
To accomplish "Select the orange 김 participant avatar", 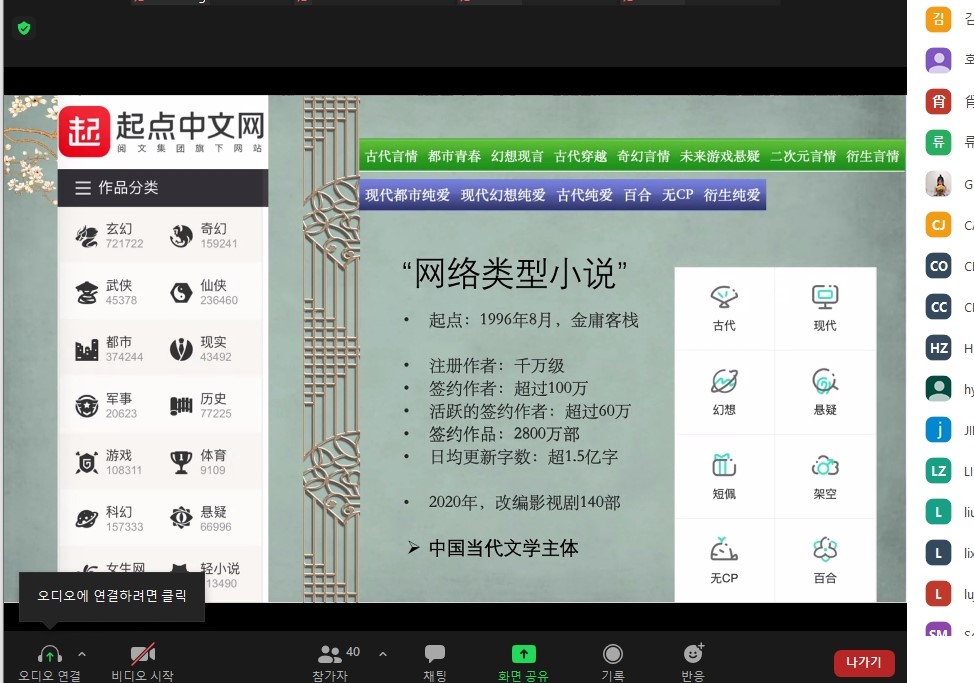I will point(938,19).
